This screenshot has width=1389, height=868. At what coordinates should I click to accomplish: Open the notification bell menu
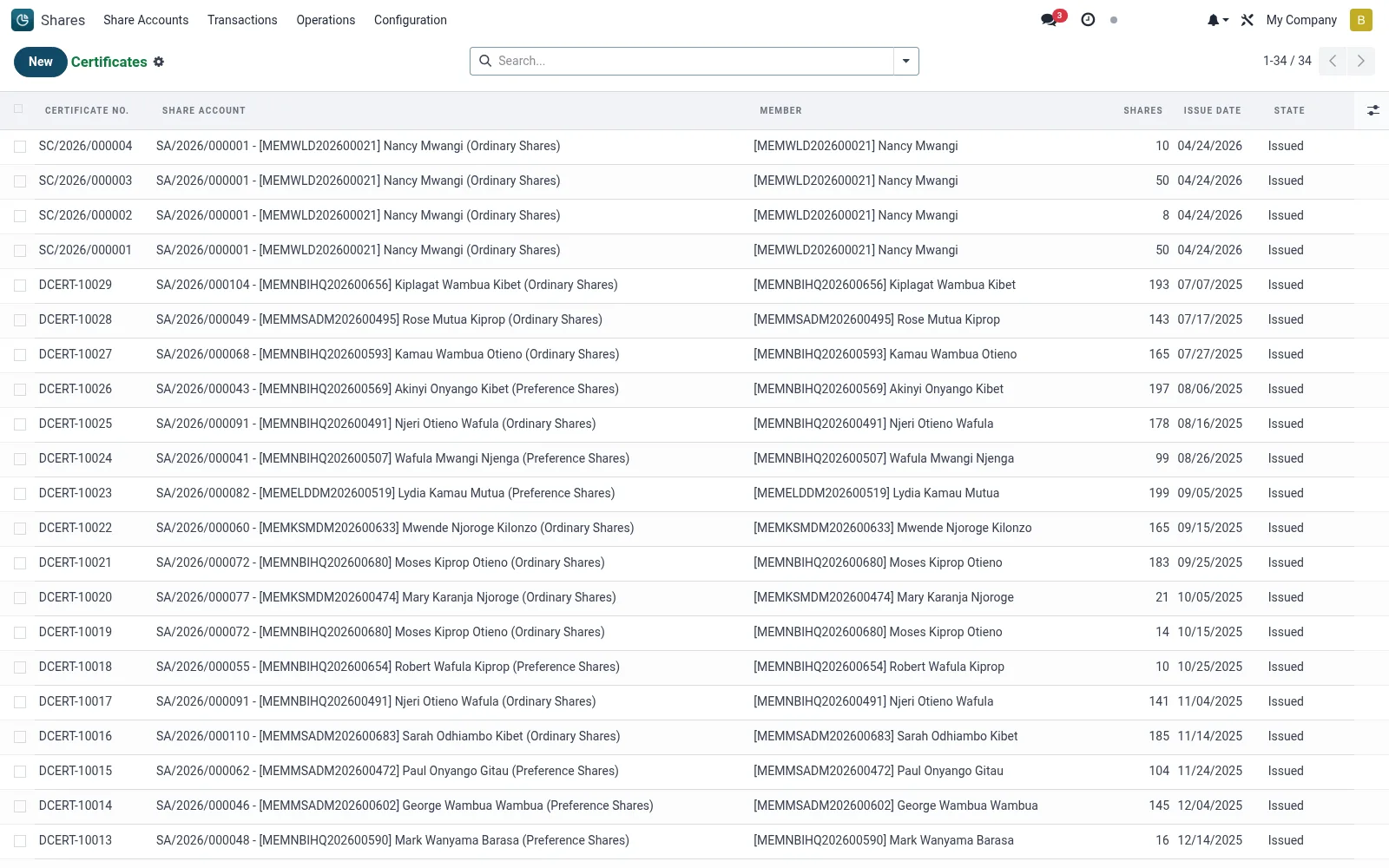1217,20
